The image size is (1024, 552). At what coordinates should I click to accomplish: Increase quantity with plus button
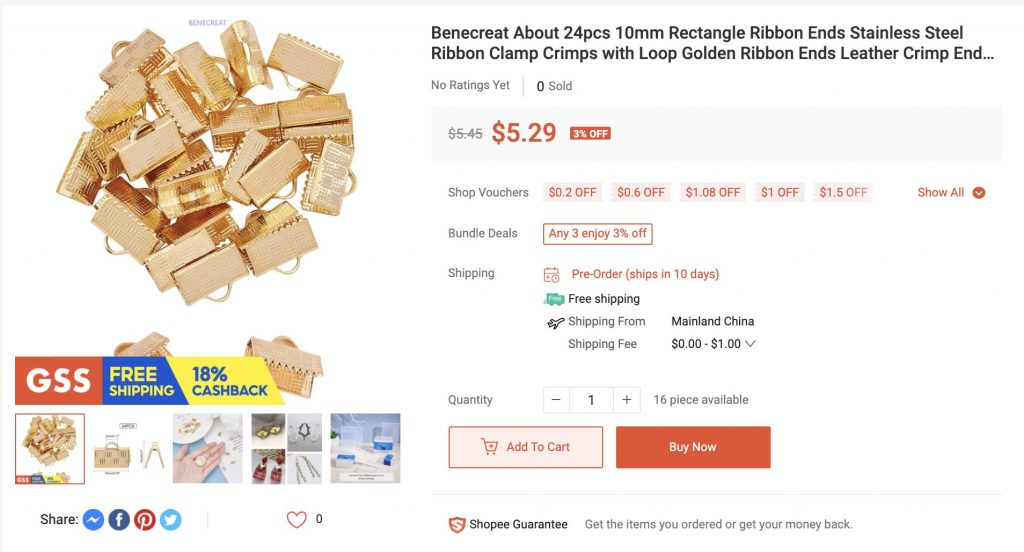(x=626, y=400)
